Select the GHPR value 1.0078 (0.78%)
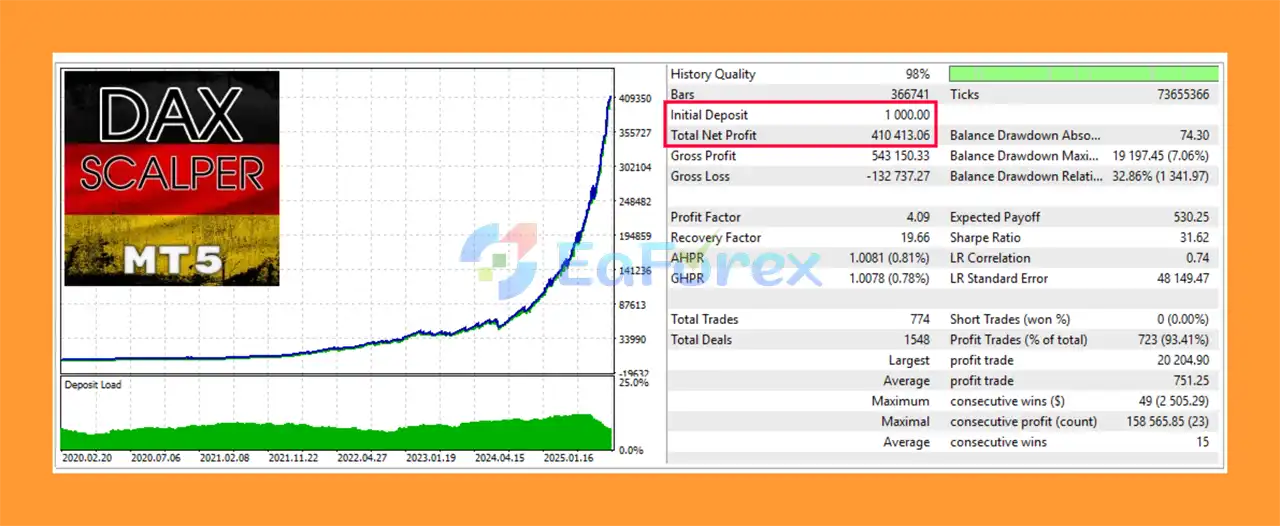 (x=888, y=278)
